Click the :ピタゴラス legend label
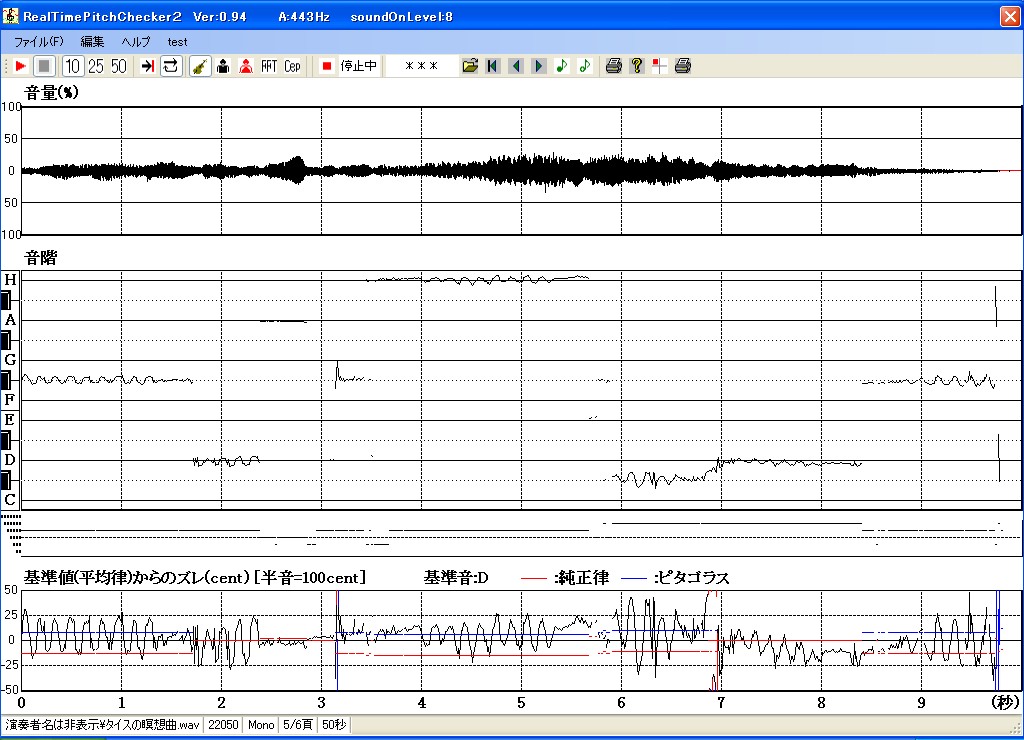1024x740 pixels. pyautogui.click(x=692, y=578)
